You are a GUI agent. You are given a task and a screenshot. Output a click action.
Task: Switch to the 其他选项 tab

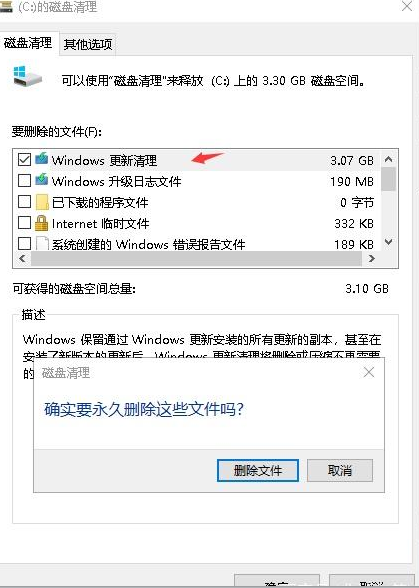(88, 45)
